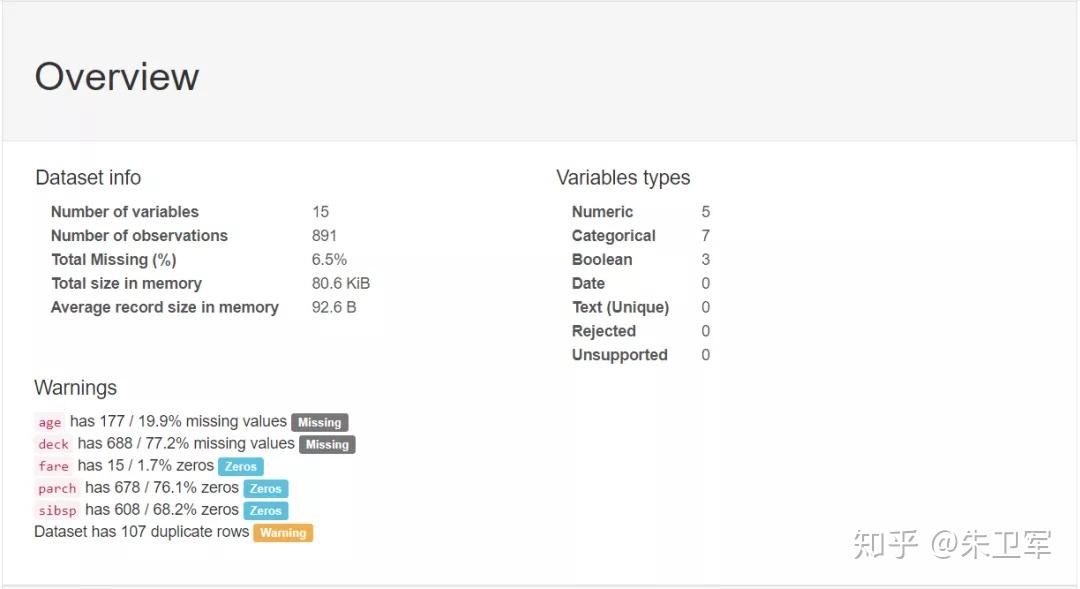This screenshot has height=589, width=1080.
Task: Click the Categorical variable type label
Action: [614, 236]
